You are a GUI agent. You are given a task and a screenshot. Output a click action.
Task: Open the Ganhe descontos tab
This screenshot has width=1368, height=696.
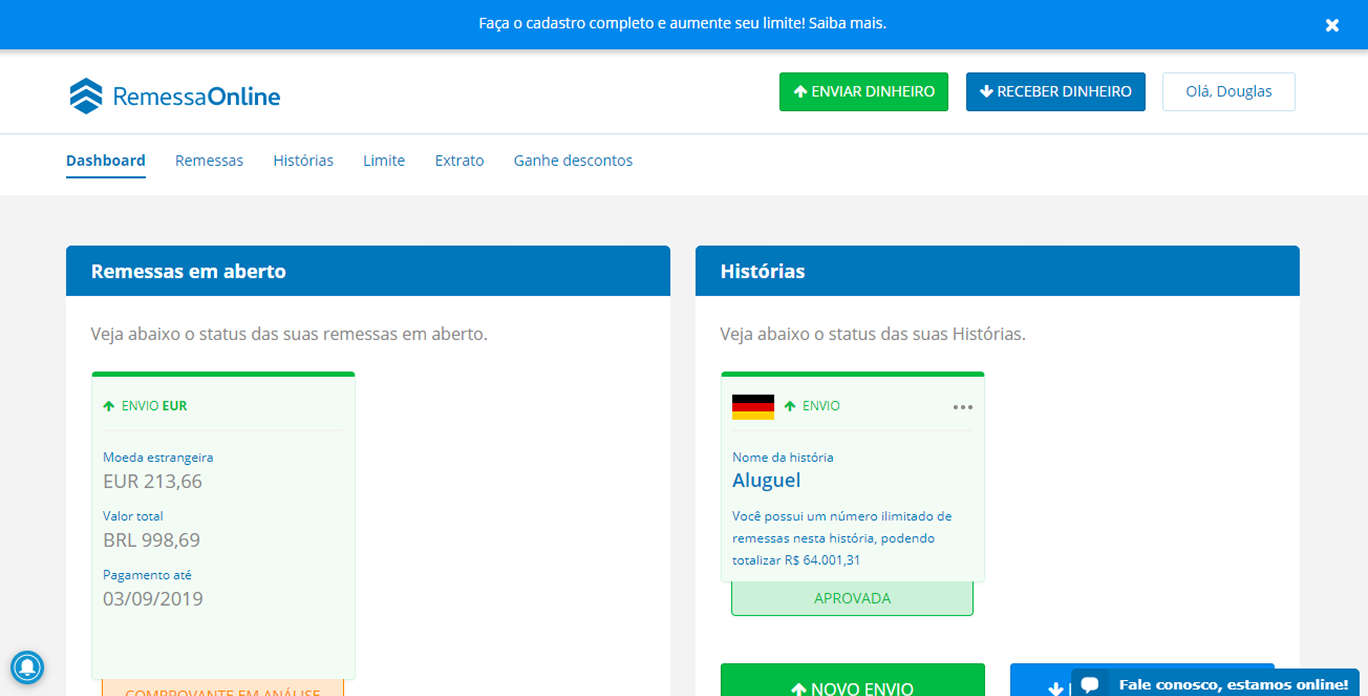[x=573, y=160]
